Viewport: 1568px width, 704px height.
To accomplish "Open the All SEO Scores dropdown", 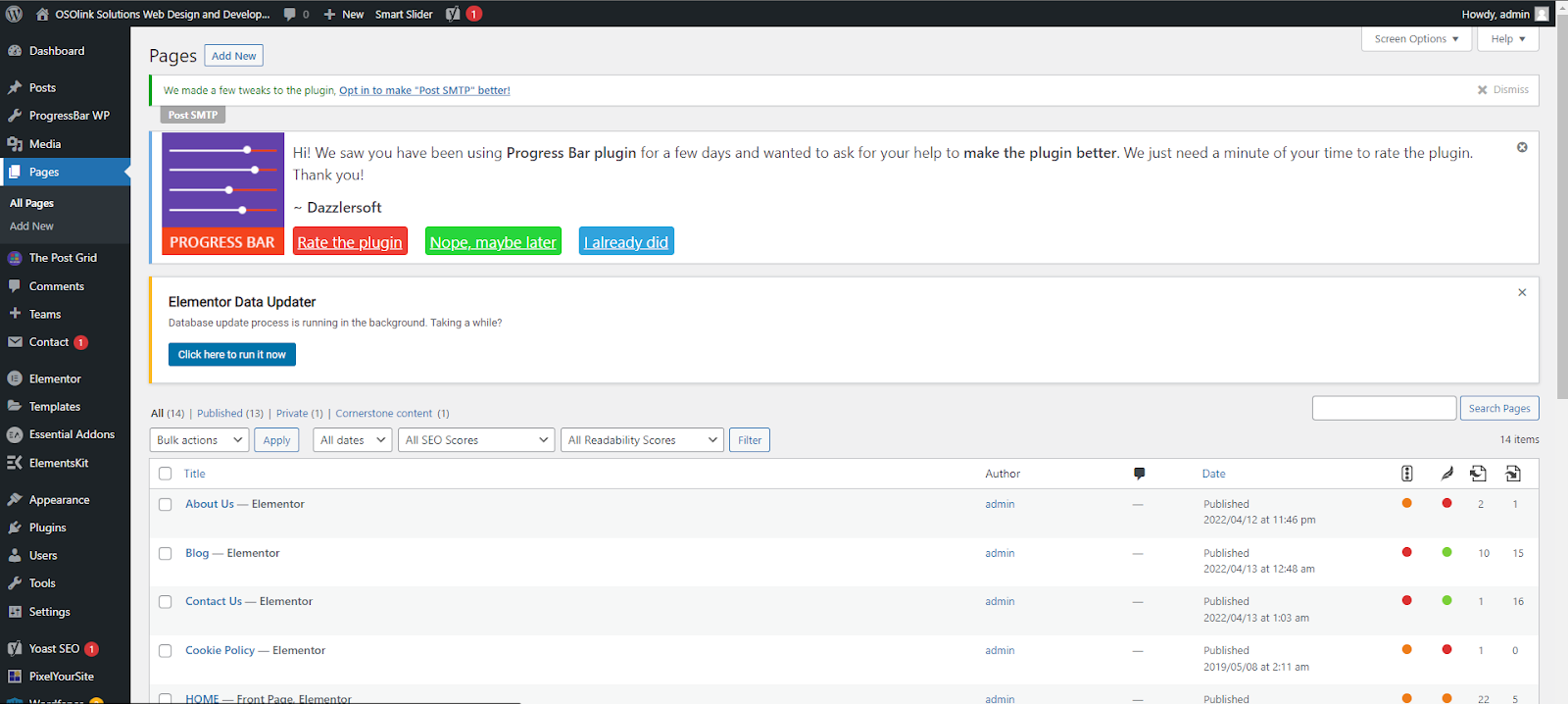I will pos(476,440).
